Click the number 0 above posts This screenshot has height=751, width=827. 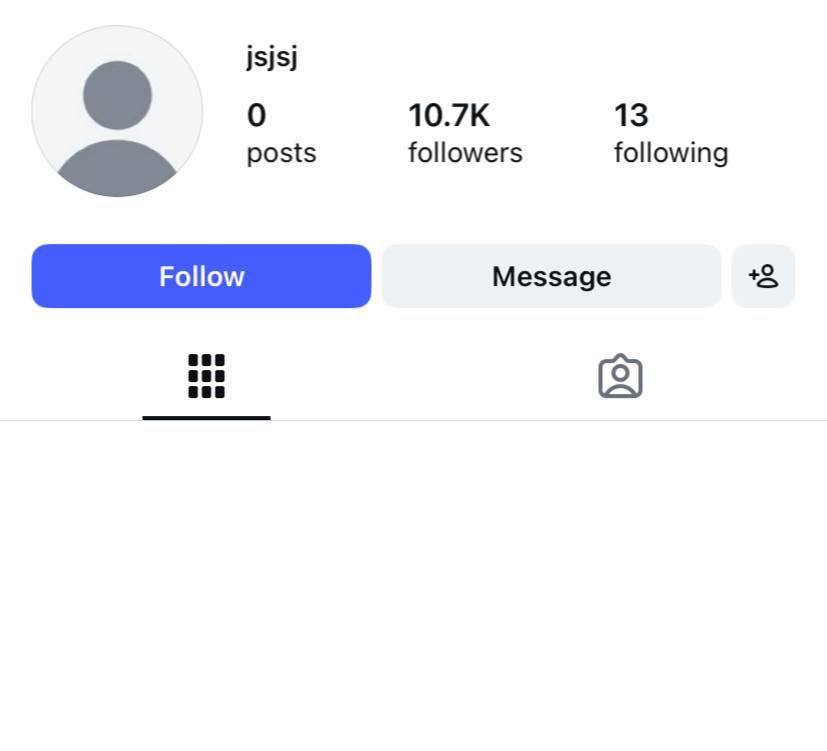[x=257, y=116]
